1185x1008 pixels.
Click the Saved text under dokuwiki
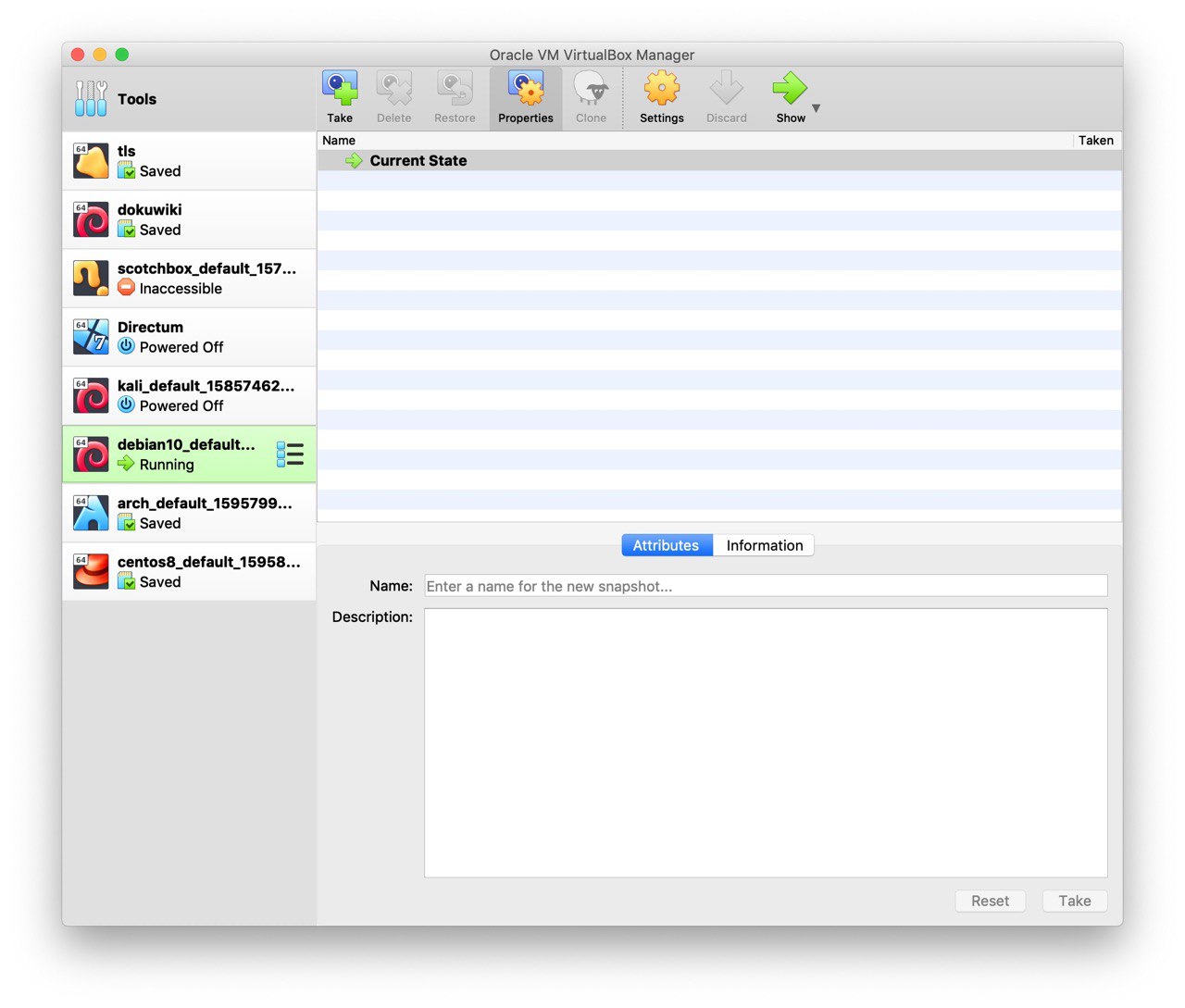click(x=160, y=230)
